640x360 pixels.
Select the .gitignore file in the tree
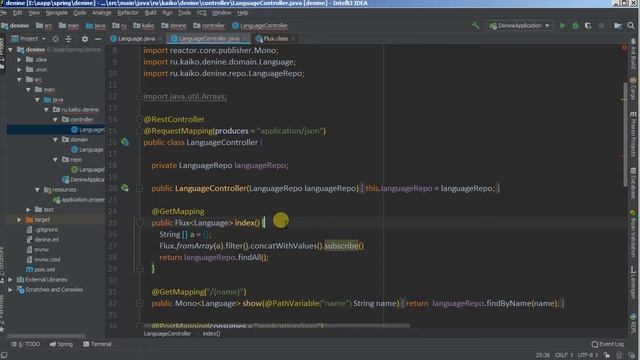coord(42,230)
